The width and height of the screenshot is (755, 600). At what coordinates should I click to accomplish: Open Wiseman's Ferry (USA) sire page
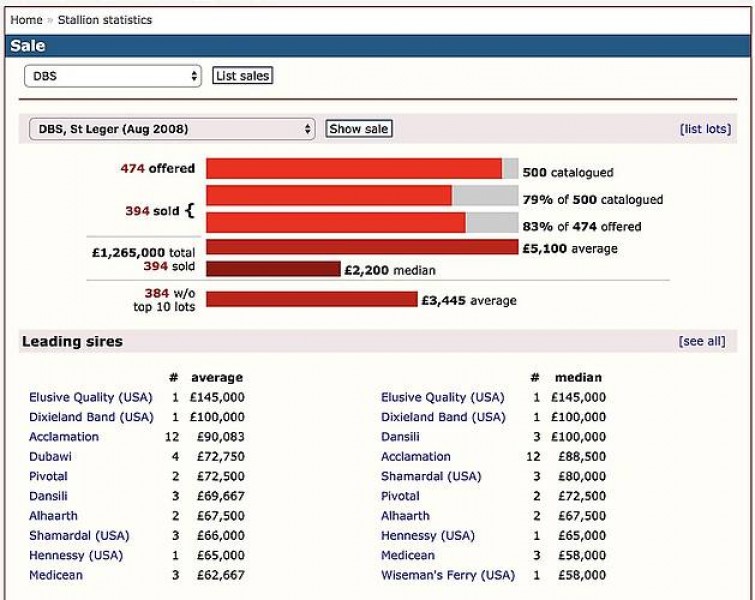click(448, 575)
